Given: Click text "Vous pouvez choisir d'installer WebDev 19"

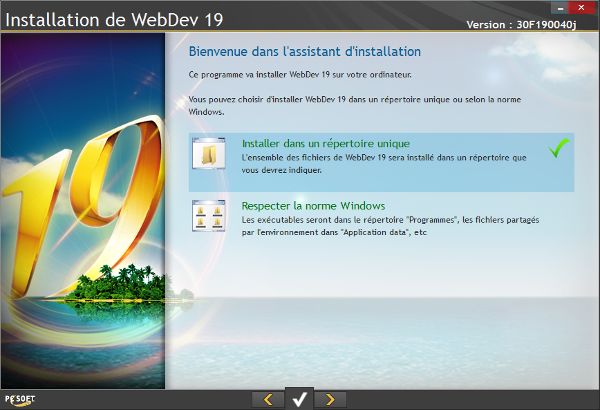Looking at the screenshot, I should [267, 100].
